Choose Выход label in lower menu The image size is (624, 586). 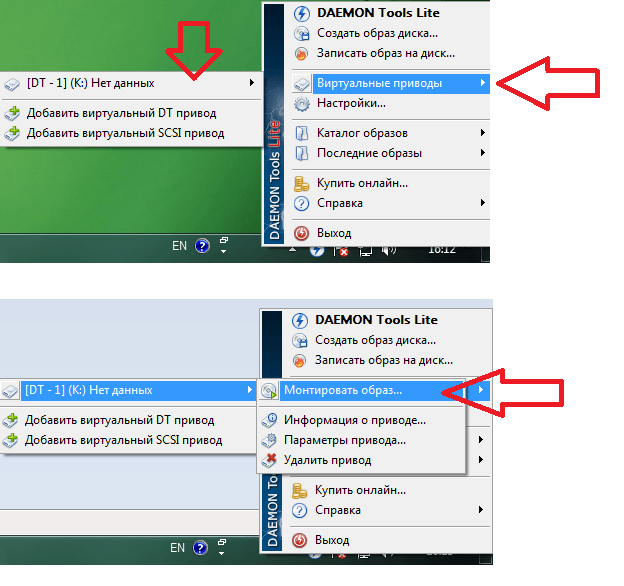click(332, 540)
